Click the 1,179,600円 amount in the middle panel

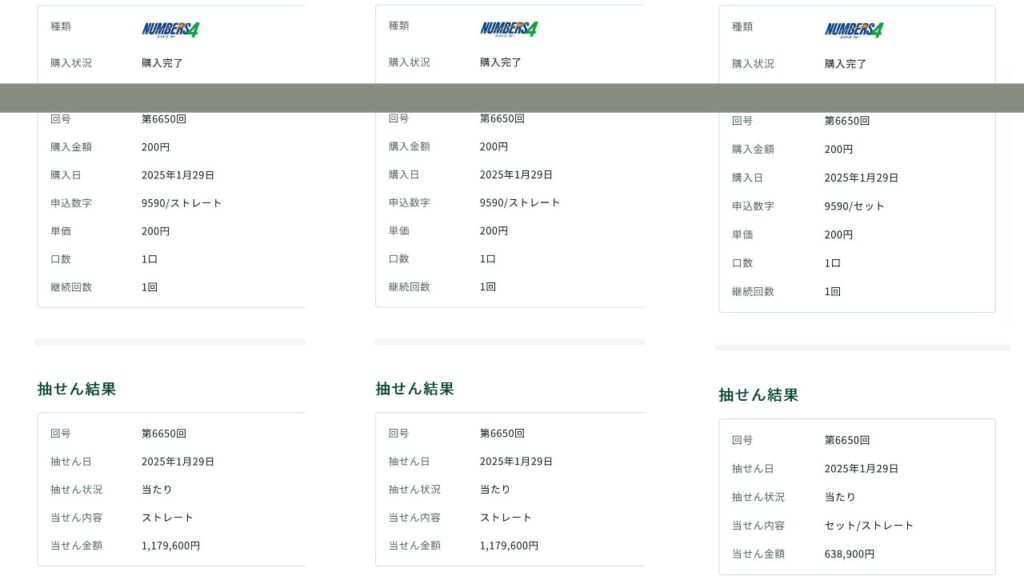[x=509, y=546]
